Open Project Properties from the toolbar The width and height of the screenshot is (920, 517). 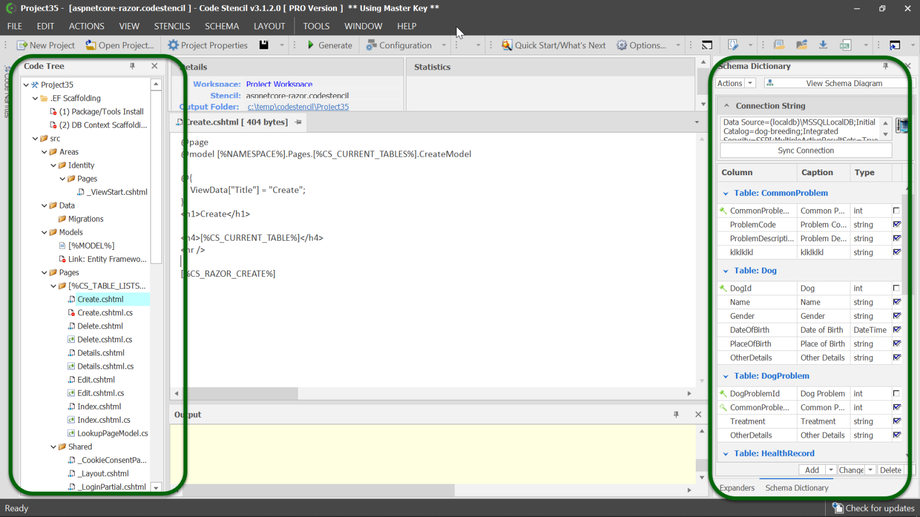coord(207,45)
